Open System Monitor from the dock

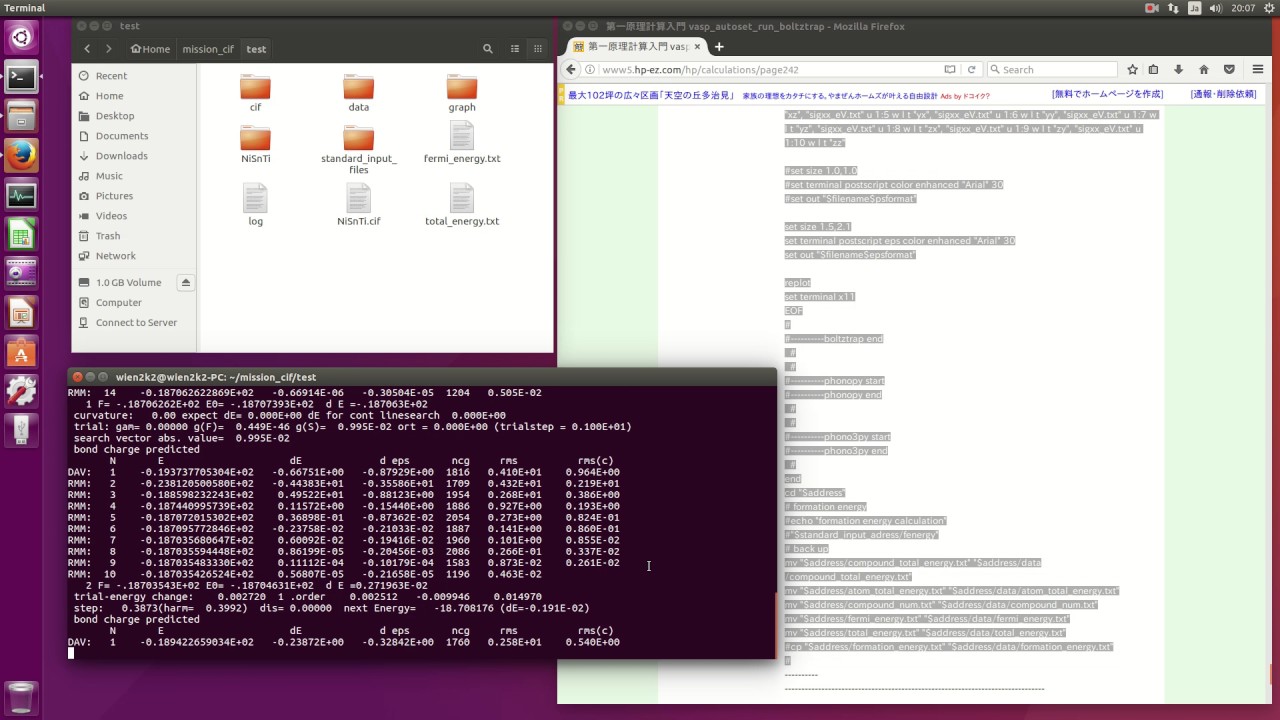tap(21, 195)
